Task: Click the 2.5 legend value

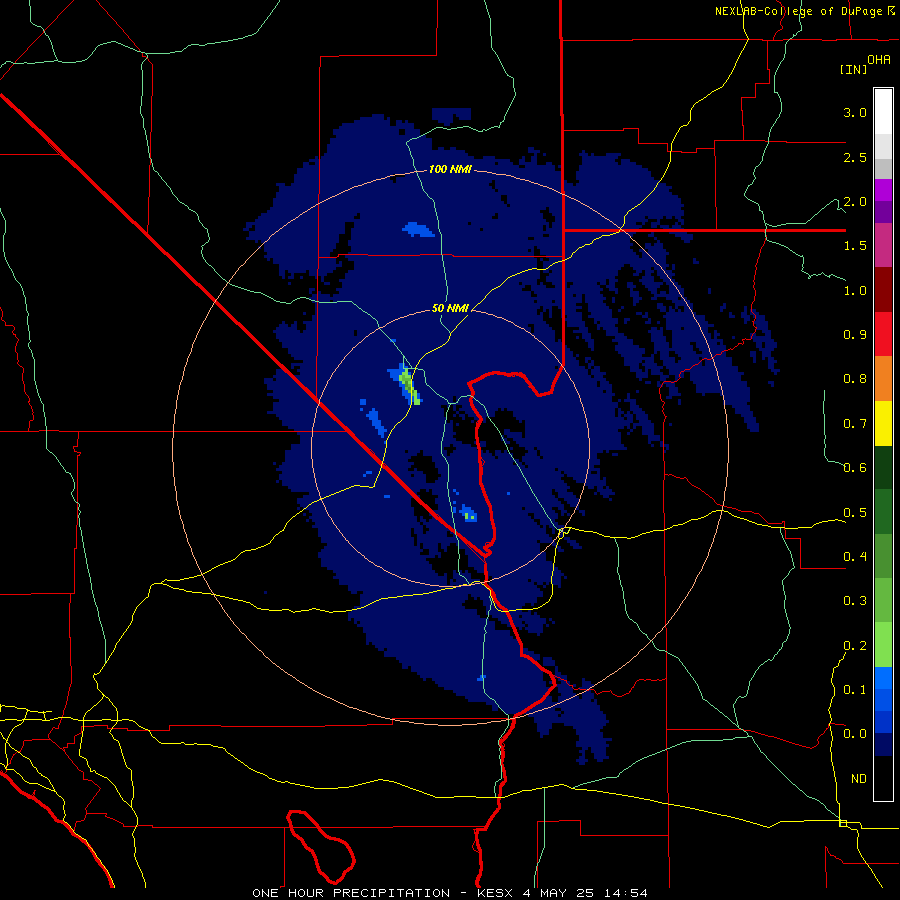Action: [x=855, y=157]
